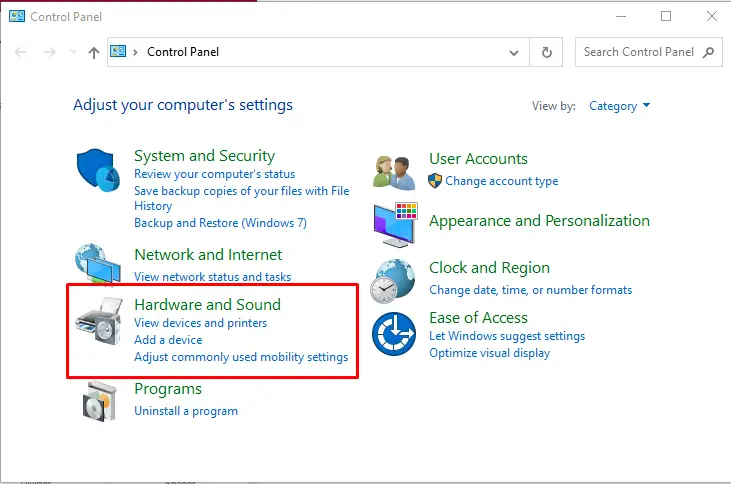The height and width of the screenshot is (484, 731).
Task: Open Appearance and Personalization category
Action: pyautogui.click(x=539, y=221)
